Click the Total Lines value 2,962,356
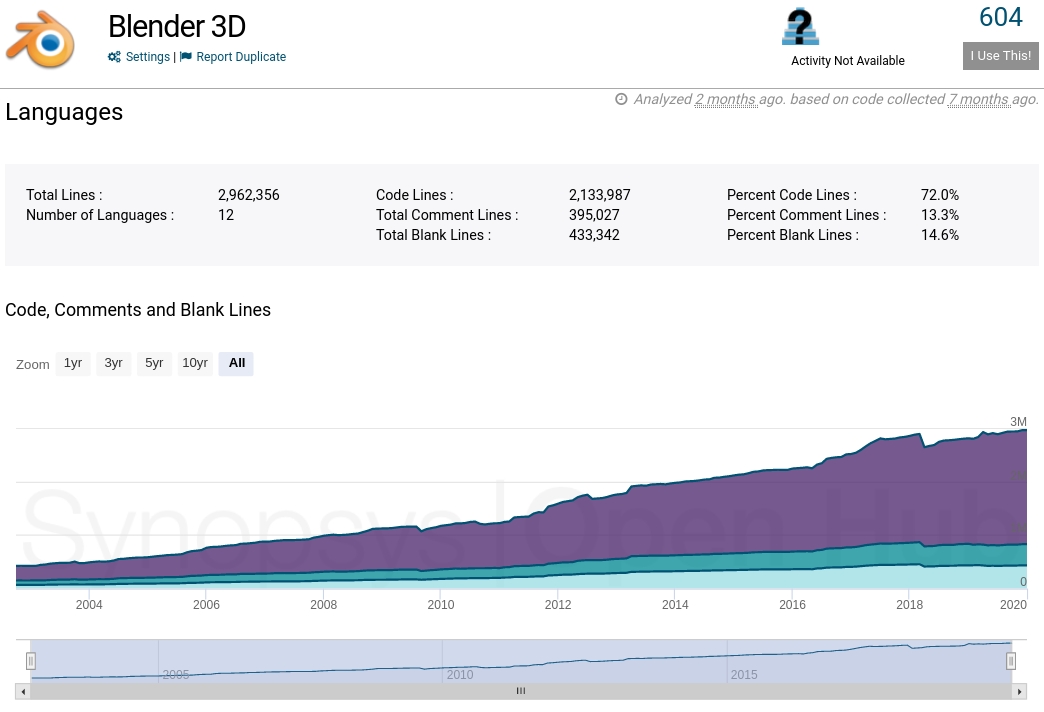The image size is (1044, 712). [x=248, y=195]
